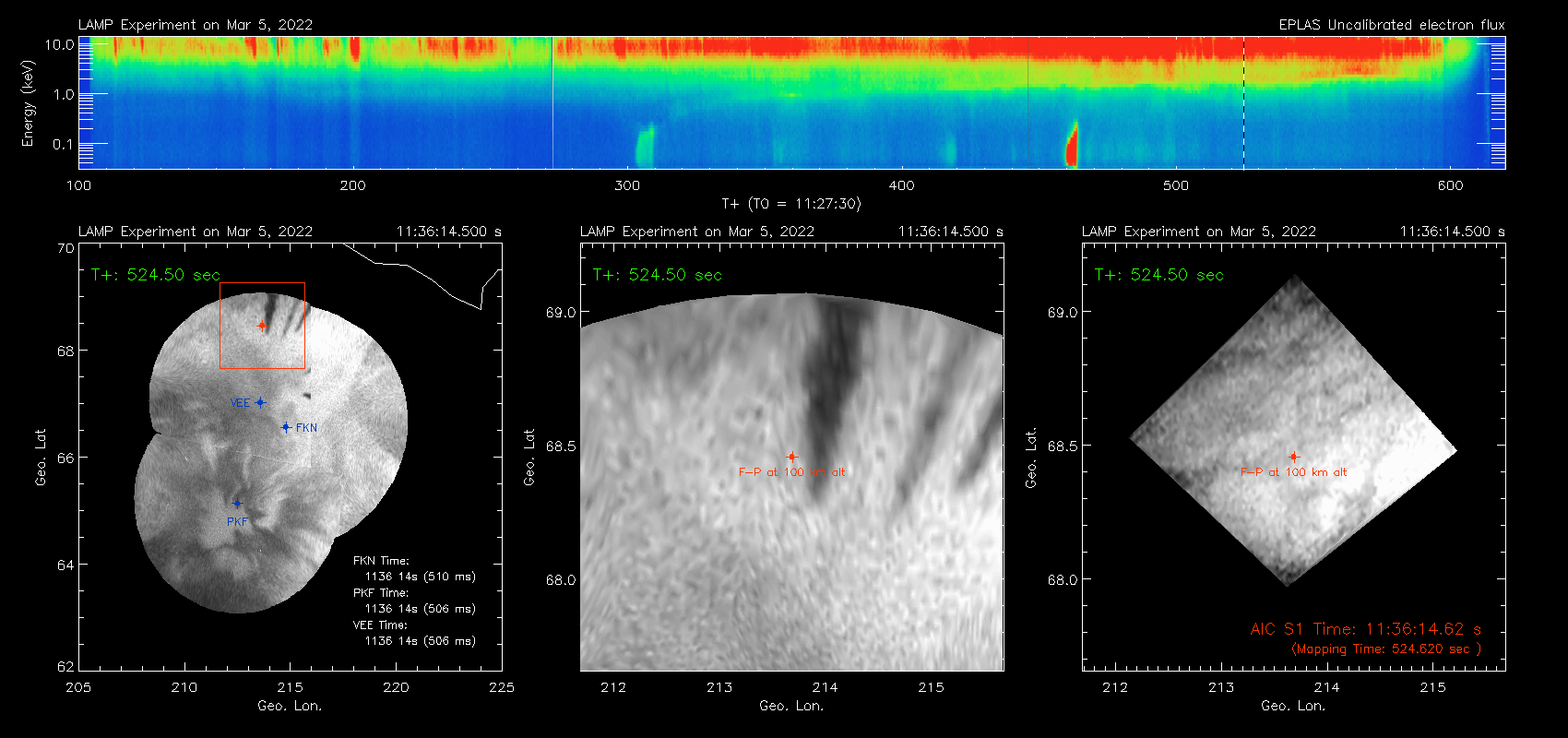Viewport: 1568px width, 738px height.
Task: Click the blue FKN station marker
Action: (x=286, y=427)
